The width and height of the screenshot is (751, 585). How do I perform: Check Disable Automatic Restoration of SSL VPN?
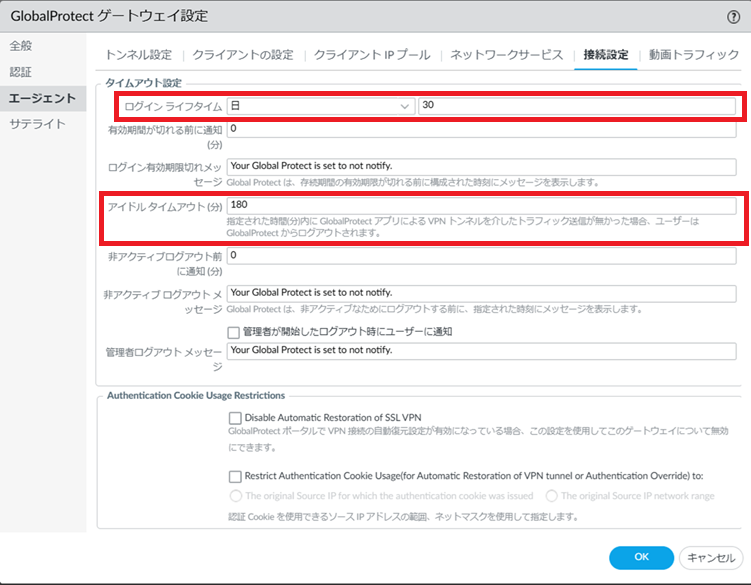coord(235,418)
